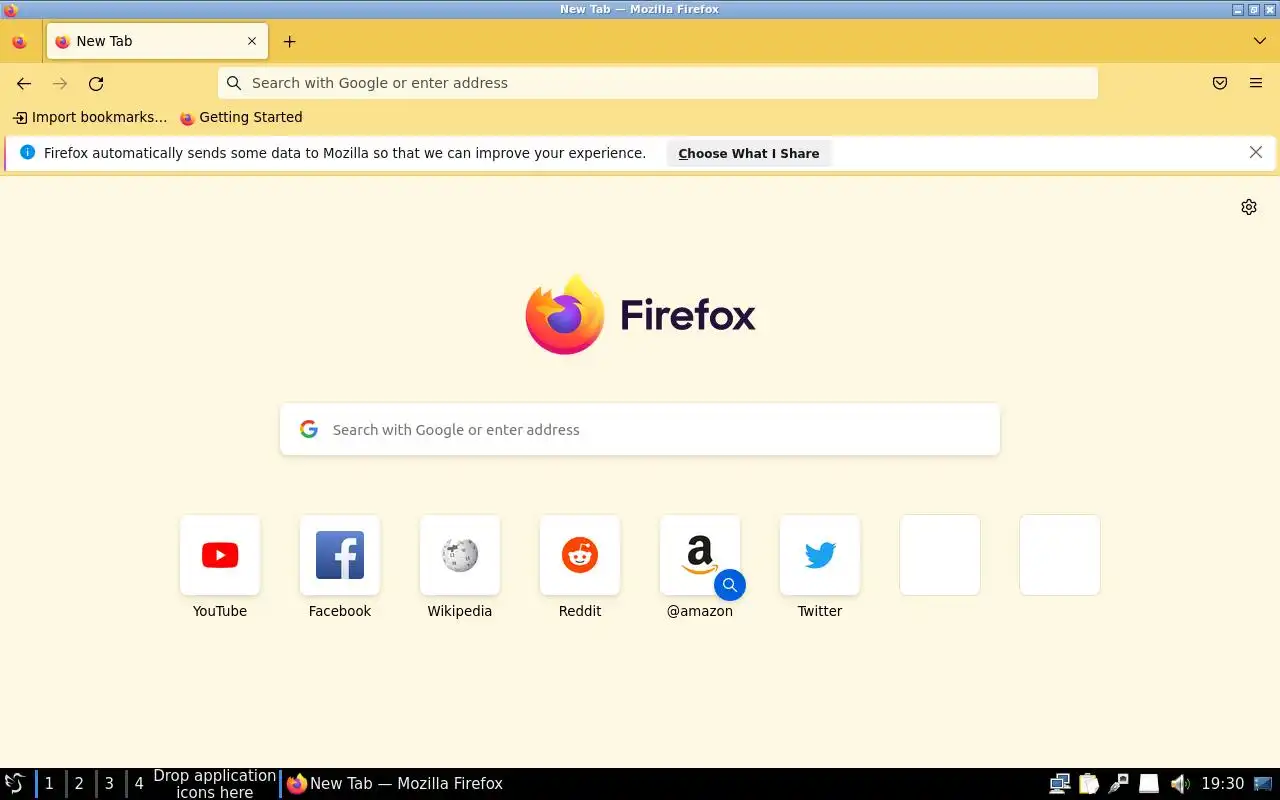Viewport: 1280px width, 800px height.
Task: Click the Firefox logo on page
Action: pos(640,315)
